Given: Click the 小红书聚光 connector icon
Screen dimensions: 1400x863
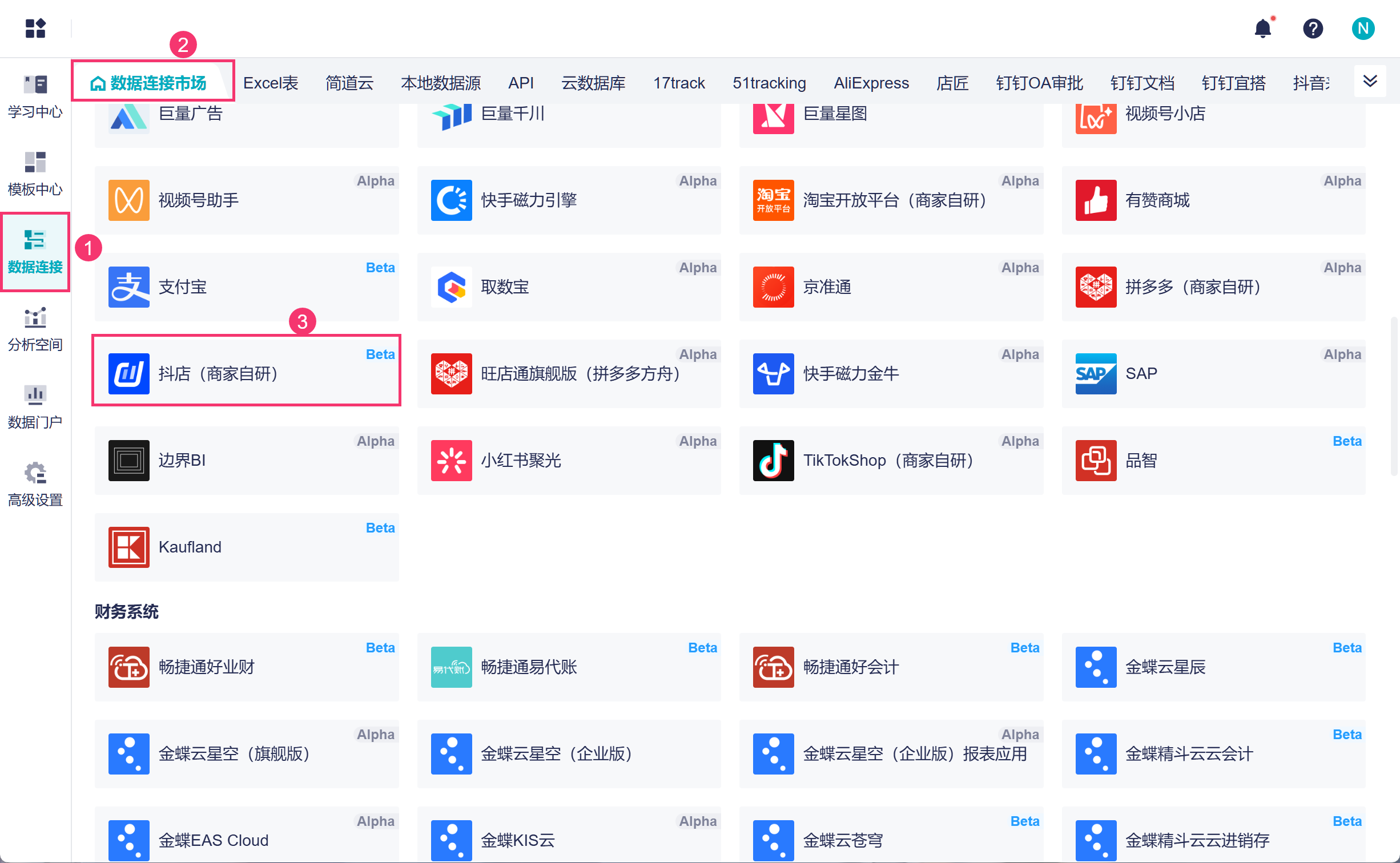Looking at the screenshot, I should coord(452,461).
